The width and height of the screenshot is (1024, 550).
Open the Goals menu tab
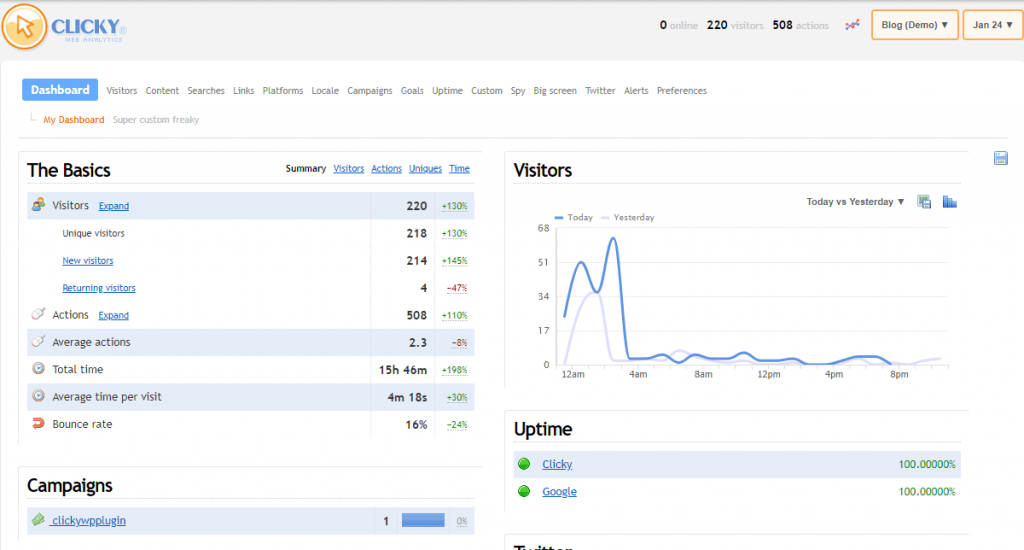412,91
